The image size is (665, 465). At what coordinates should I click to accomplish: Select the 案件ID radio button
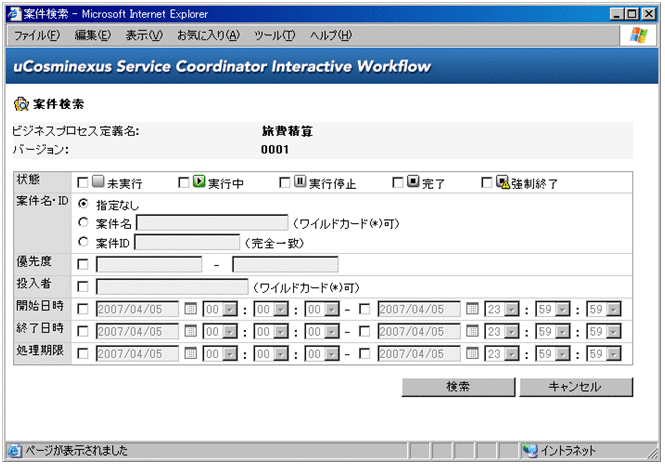coord(83,242)
